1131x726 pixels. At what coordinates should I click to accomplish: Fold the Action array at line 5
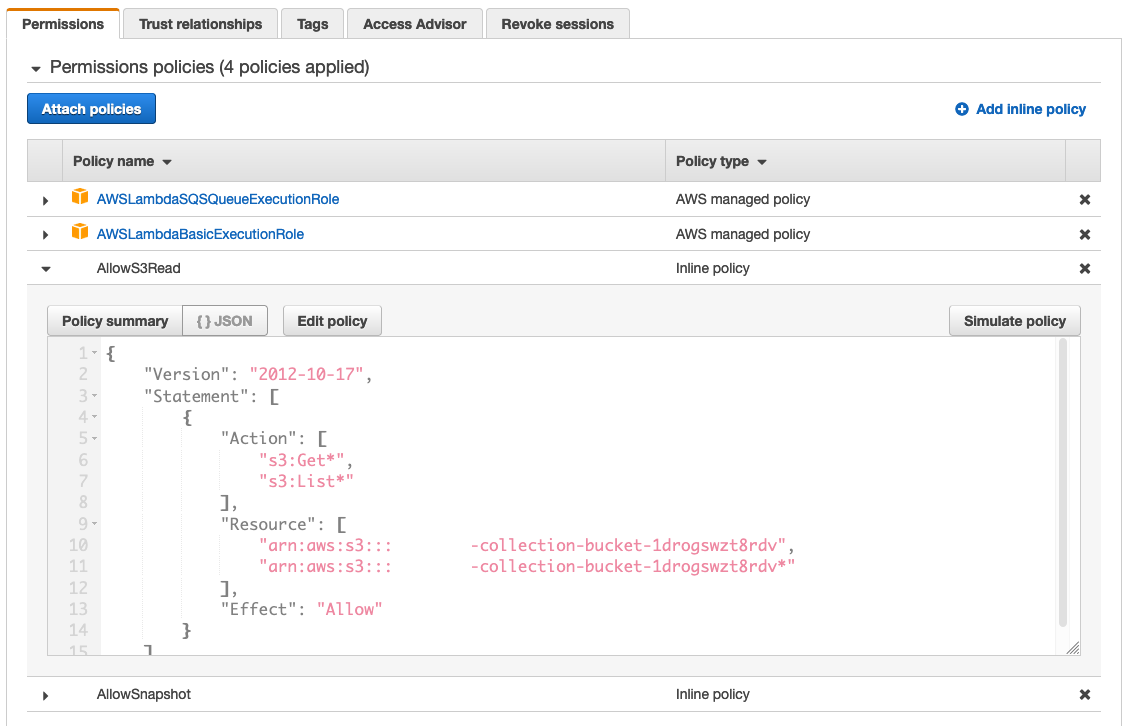click(94, 438)
